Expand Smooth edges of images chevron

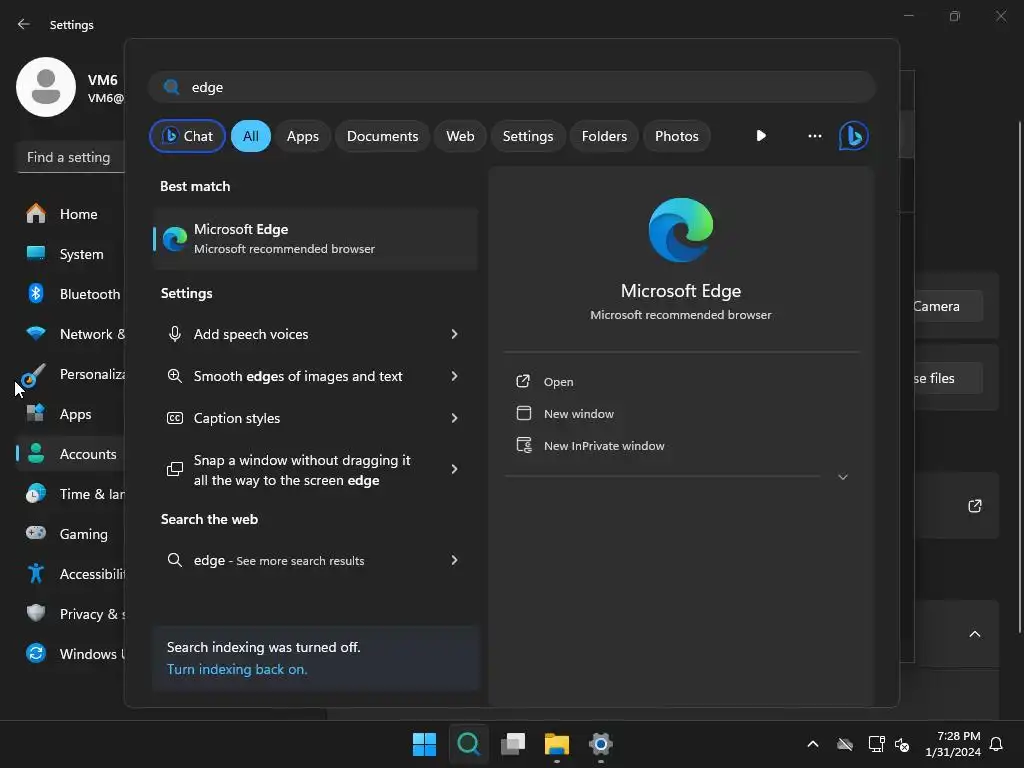(455, 376)
